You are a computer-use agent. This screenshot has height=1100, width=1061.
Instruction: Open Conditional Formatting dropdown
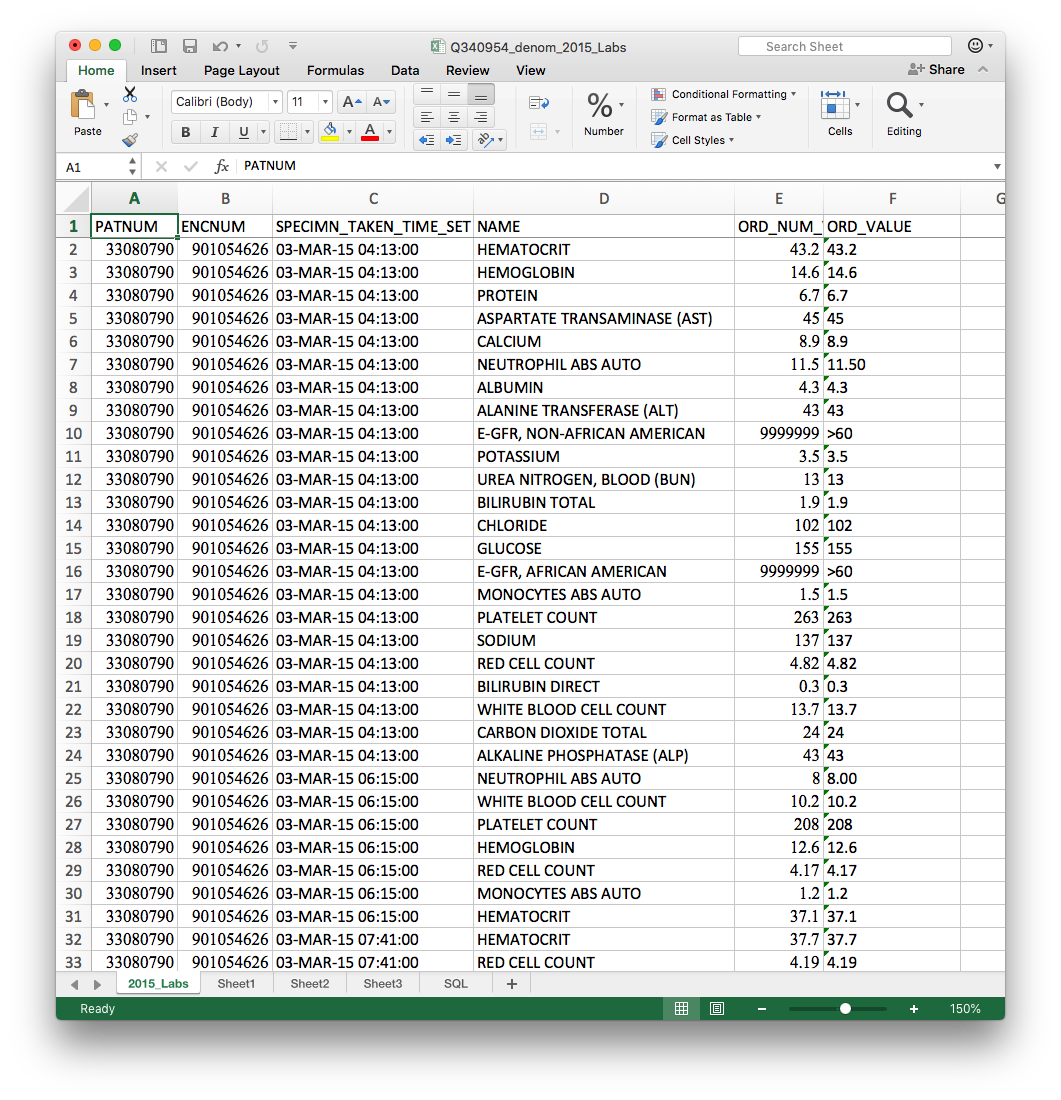[x=723, y=94]
